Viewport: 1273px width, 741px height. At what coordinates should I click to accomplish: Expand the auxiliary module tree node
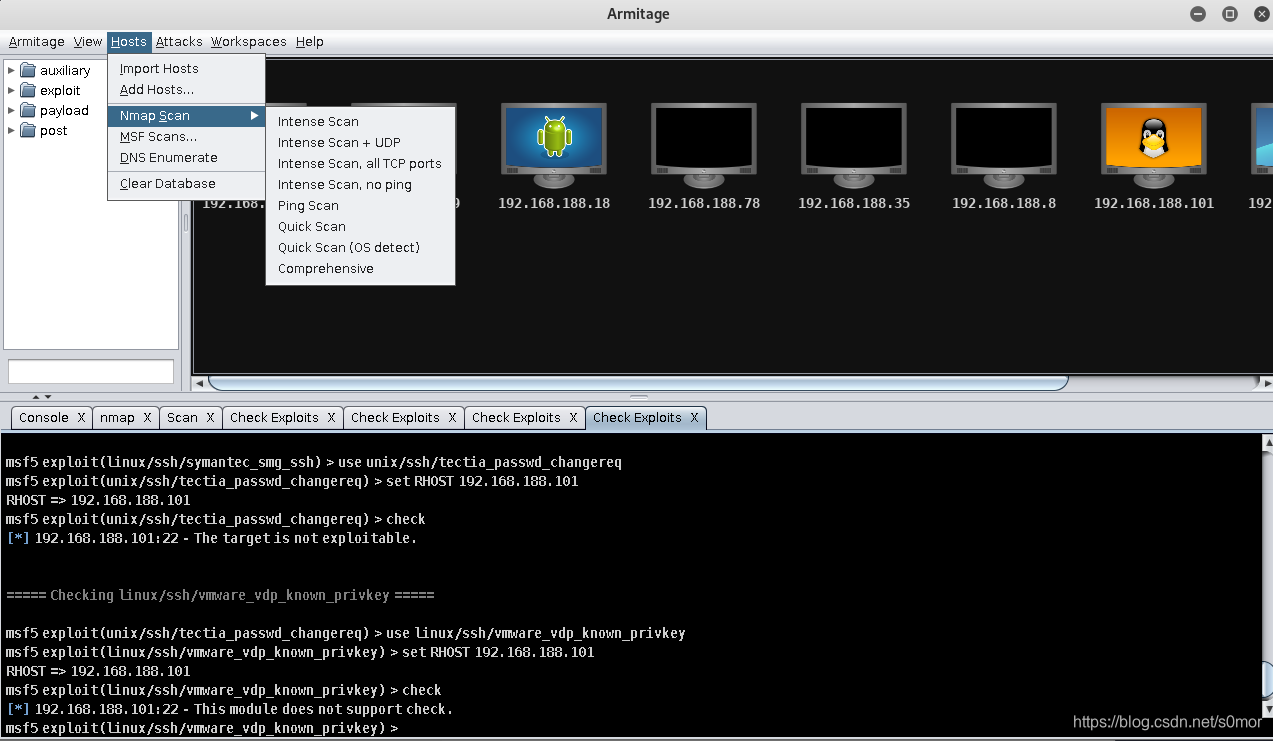tap(11, 70)
